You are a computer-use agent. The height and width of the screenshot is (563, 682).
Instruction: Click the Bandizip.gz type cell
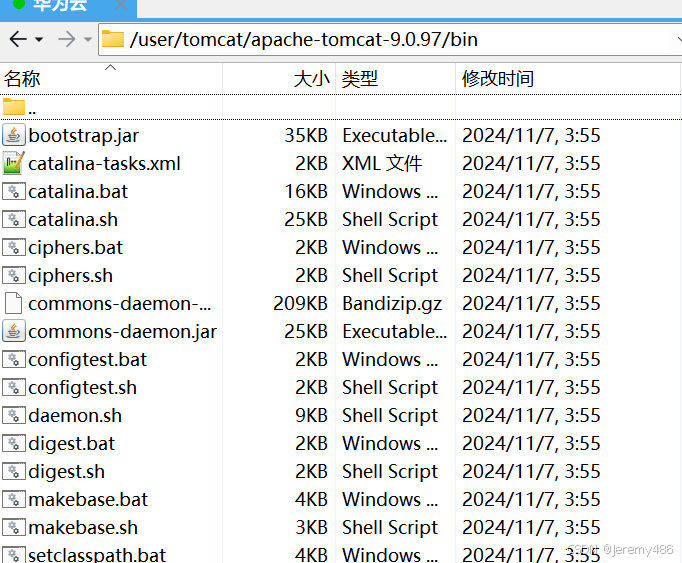tap(392, 304)
